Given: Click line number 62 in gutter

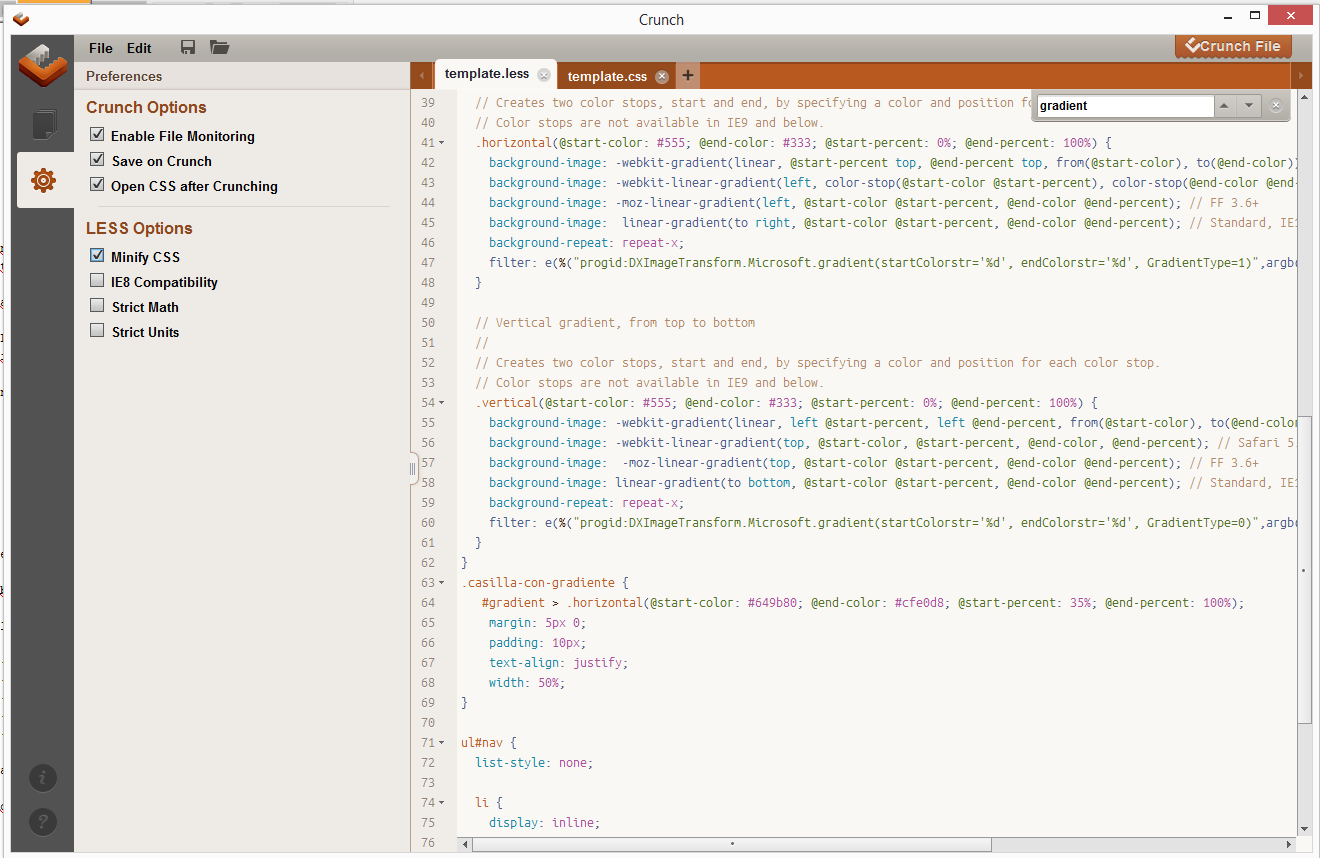Looking at the screenshot, I should (428, 563).
